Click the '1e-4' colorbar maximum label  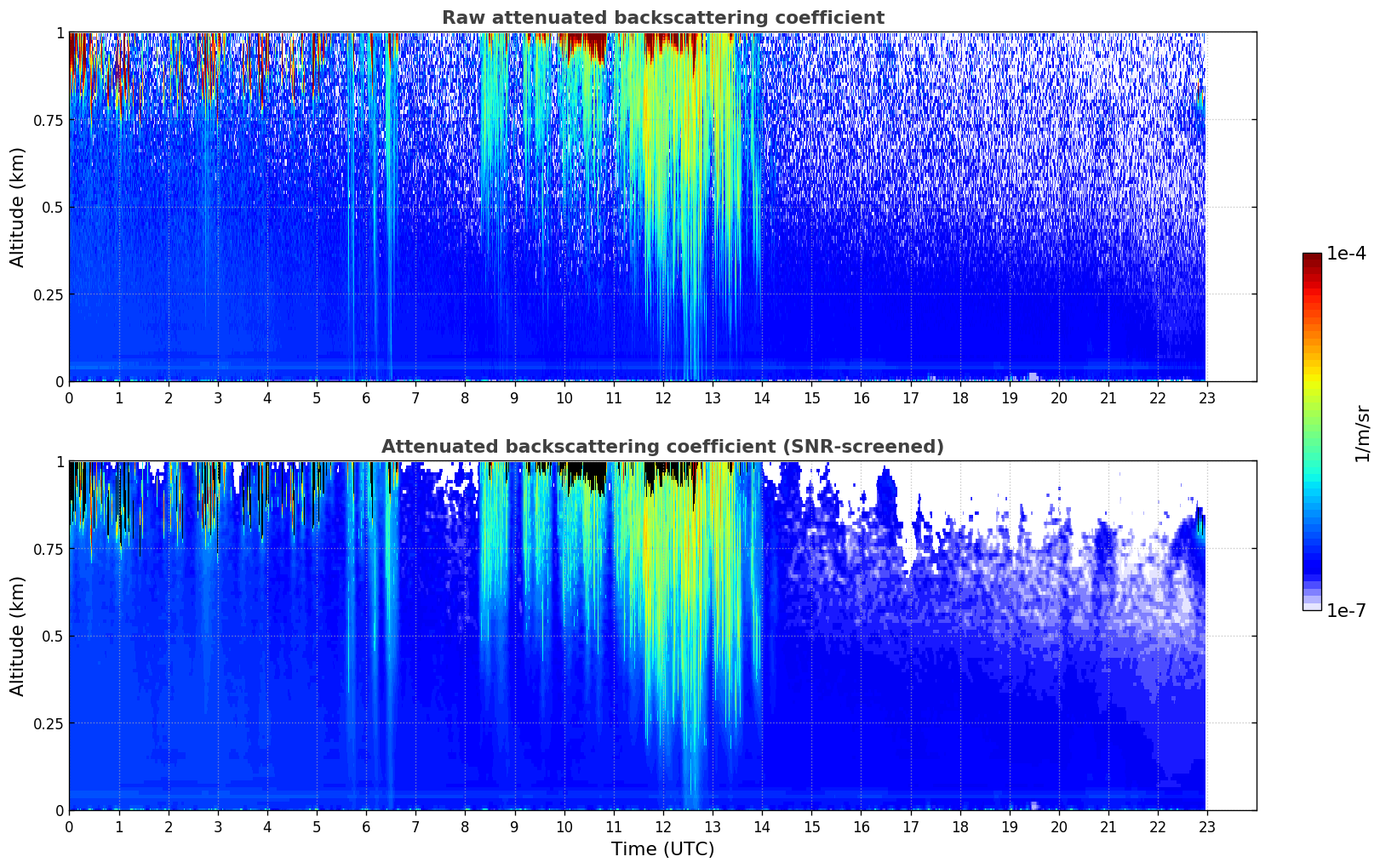point(1346,254)
